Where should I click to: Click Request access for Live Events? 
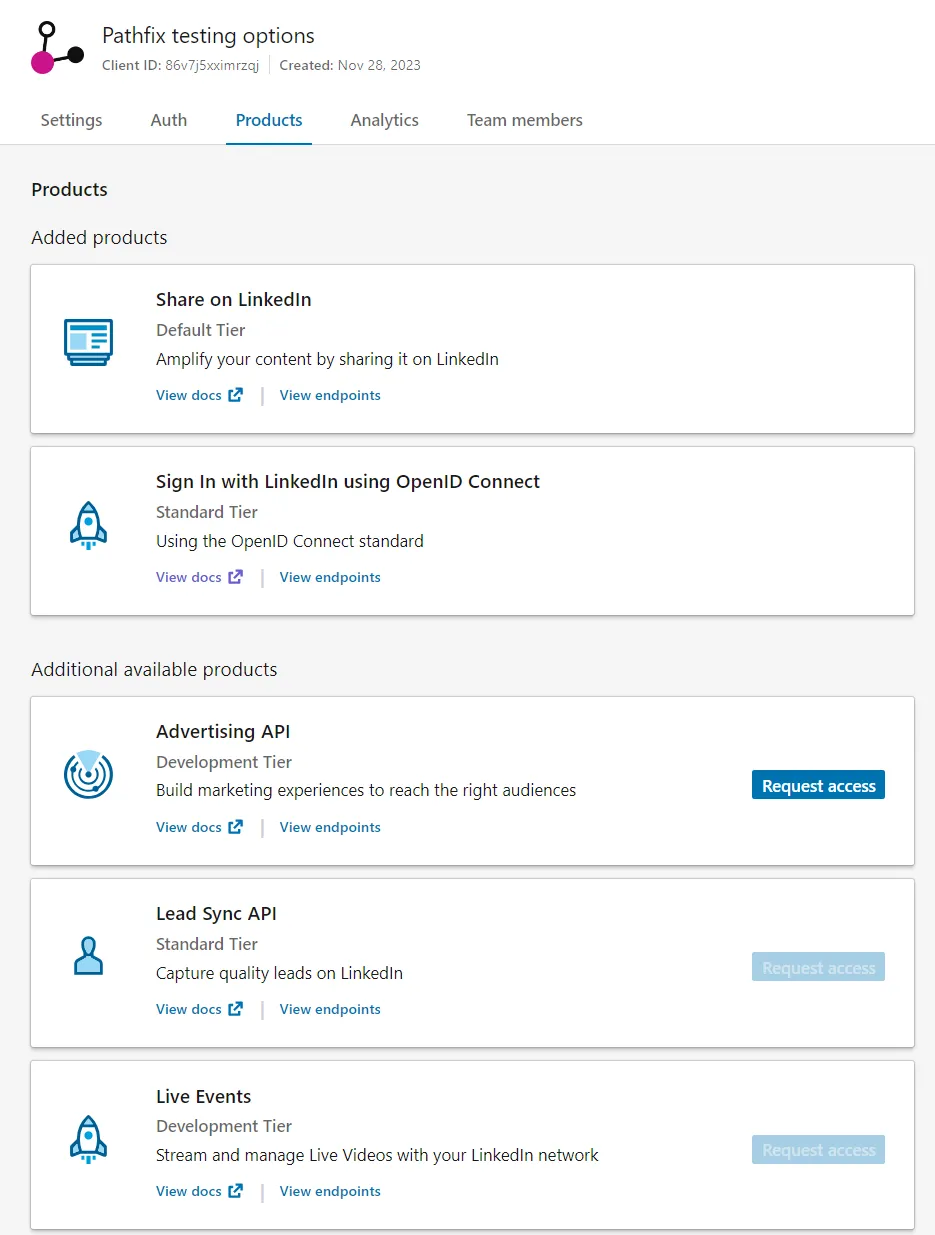[x=818, y=1150]
